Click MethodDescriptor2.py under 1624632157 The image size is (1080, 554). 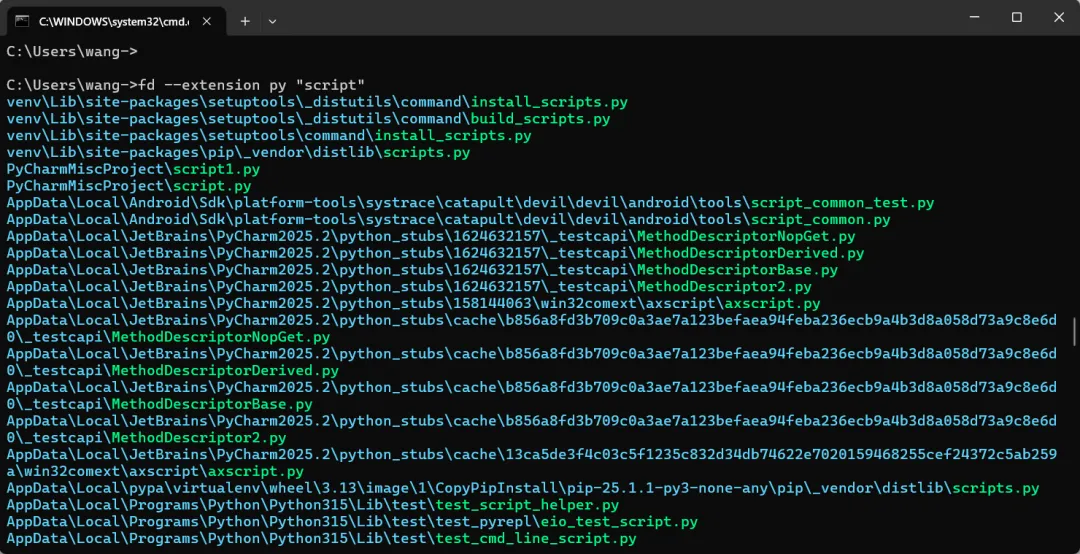click(724, 287)
